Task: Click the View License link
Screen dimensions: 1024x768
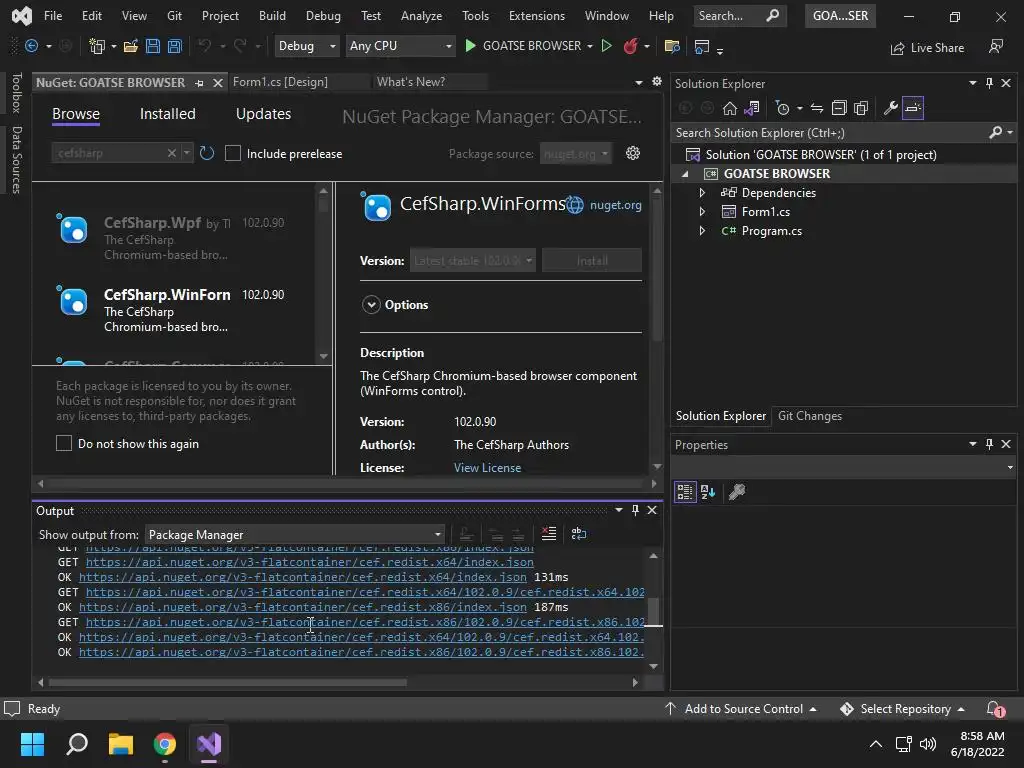Action: coord(487,468)
